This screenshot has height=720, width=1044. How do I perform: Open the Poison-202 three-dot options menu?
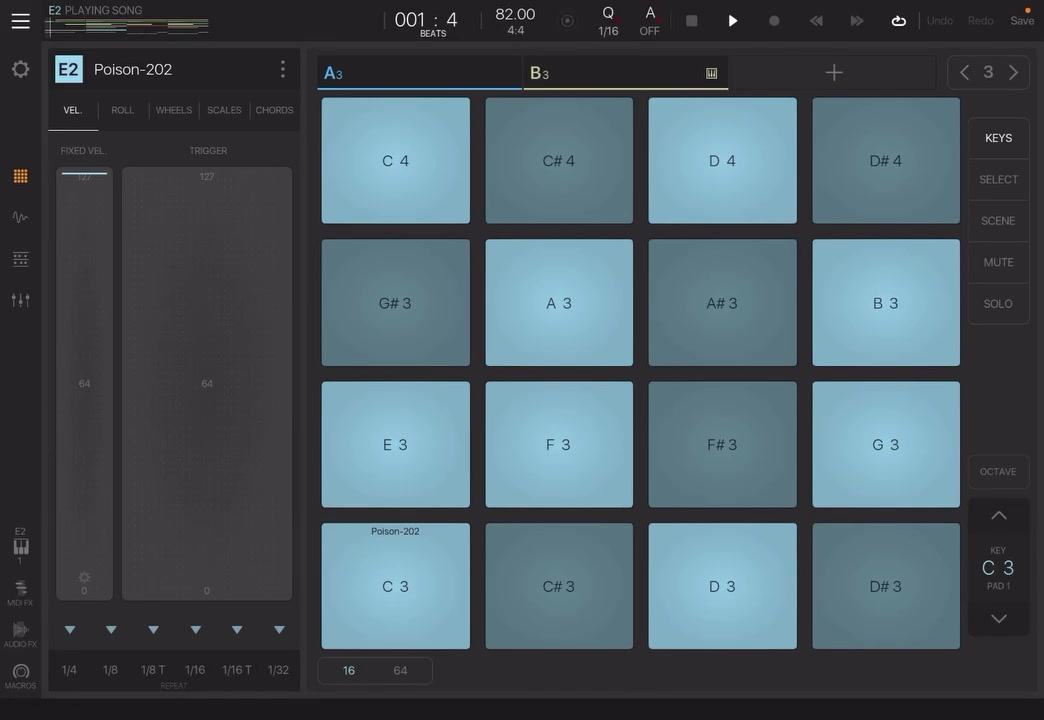coord(283,69)
